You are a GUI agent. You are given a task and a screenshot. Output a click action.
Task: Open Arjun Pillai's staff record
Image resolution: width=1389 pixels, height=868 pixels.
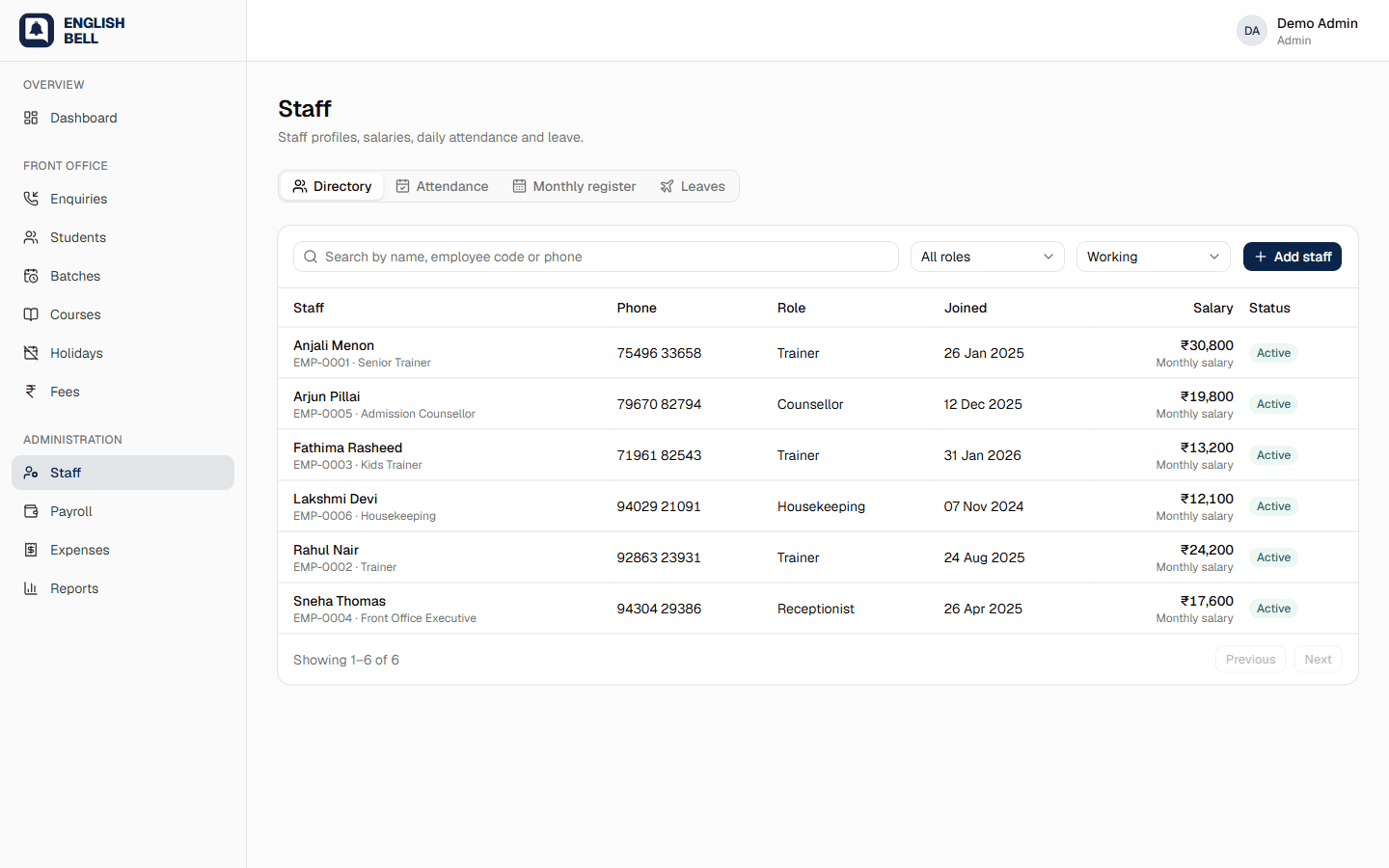pyautogui.click(x=327, y=396)
